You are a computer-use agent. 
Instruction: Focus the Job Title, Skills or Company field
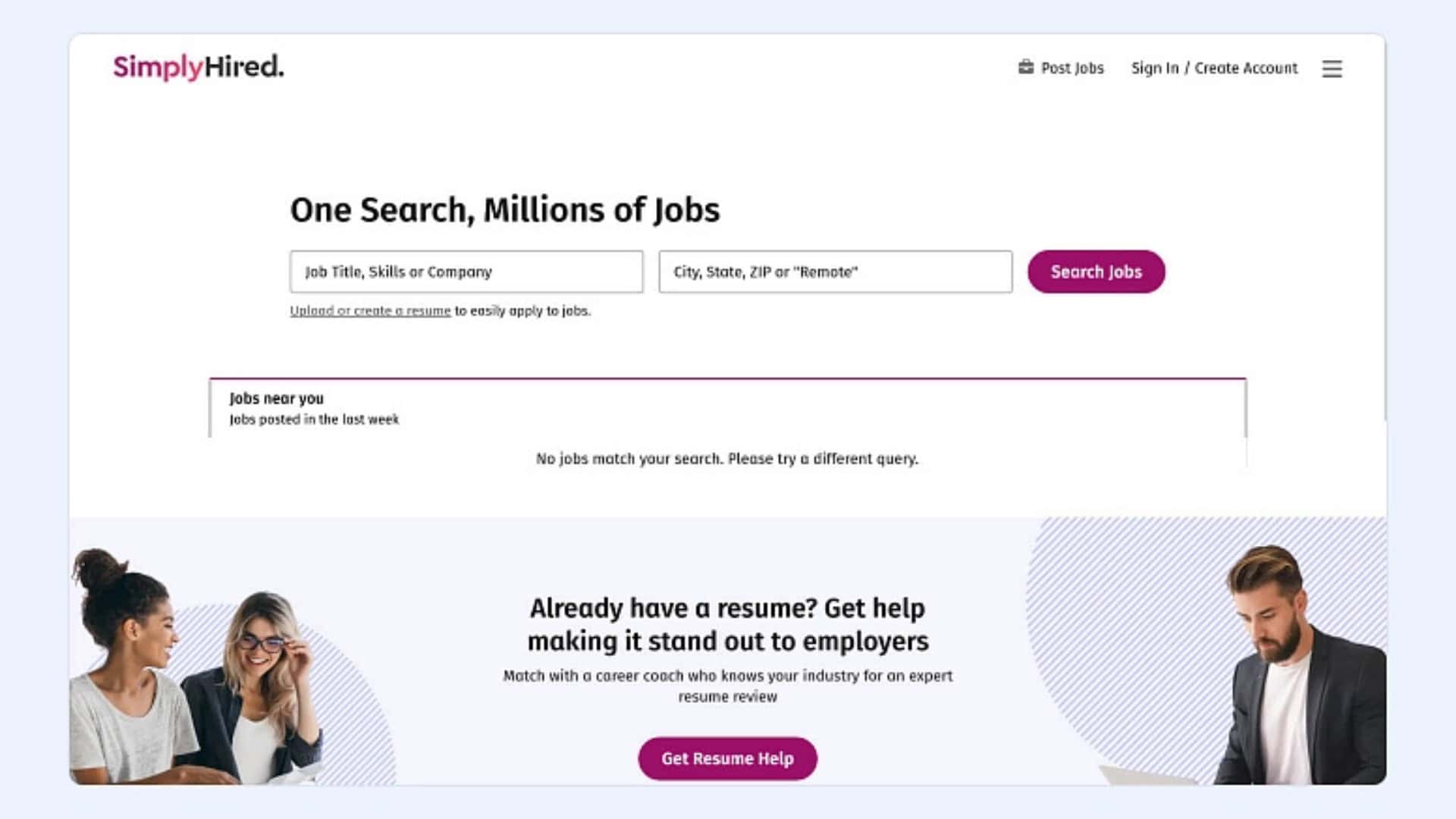click(x=466, y=271)
